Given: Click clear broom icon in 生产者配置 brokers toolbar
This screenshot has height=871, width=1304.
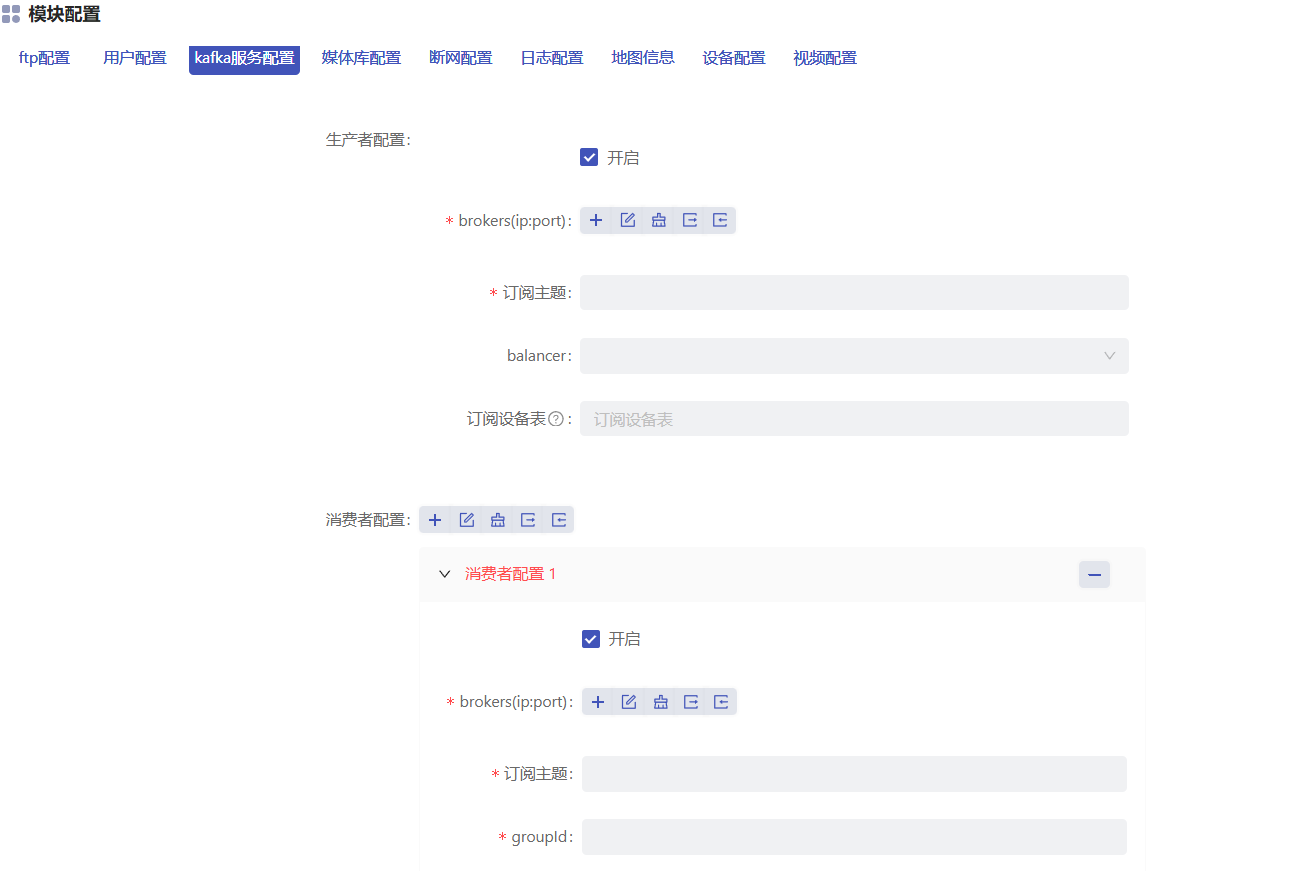Looking at the screenshot, I should click(x=659, y=220).
